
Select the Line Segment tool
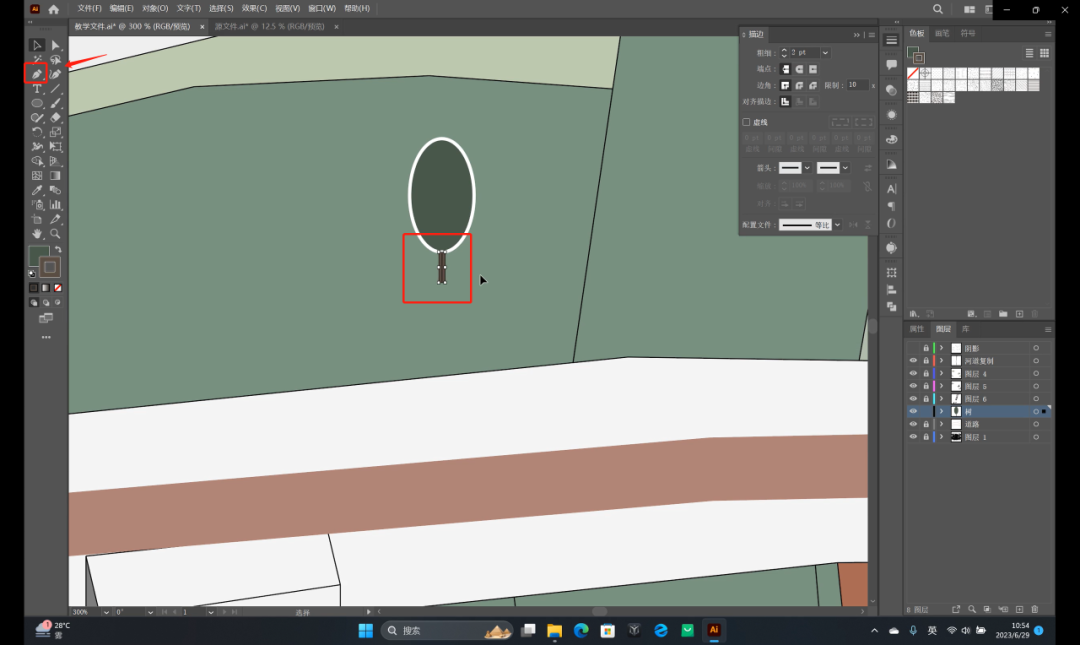click(x=56, y=89)
